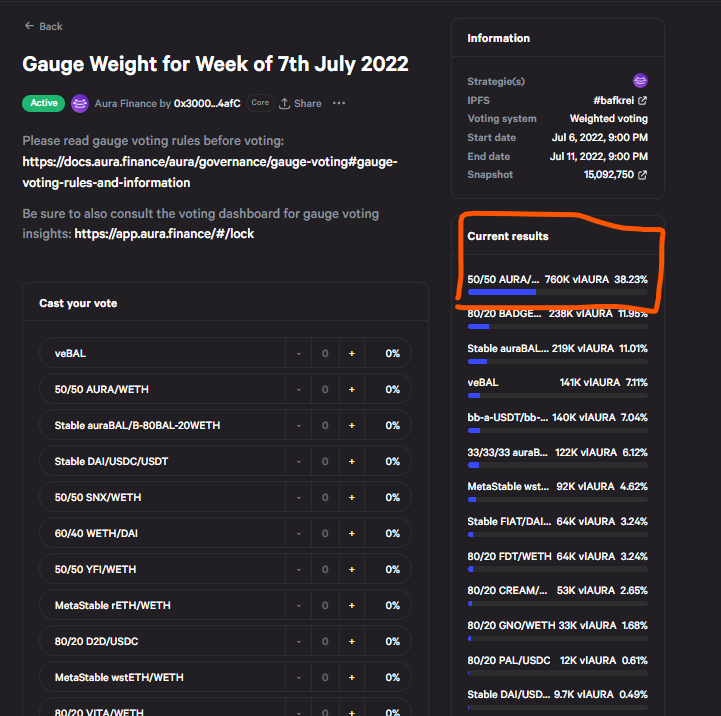Open the docs.aura.finance gauge voting rules link
This screenshot has height=716, width=721.
point(210,172)
